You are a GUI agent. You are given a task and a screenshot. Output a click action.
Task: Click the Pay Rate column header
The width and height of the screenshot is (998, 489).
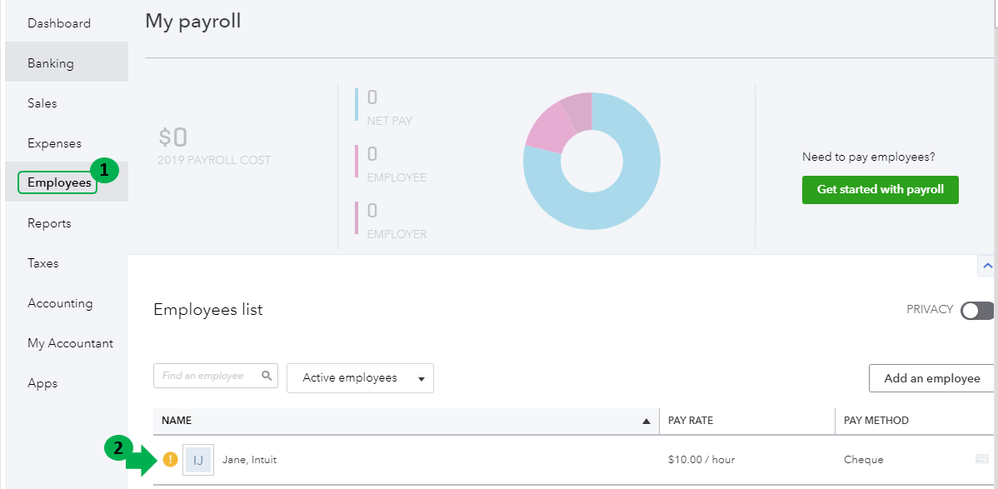[x=690, y=421]
